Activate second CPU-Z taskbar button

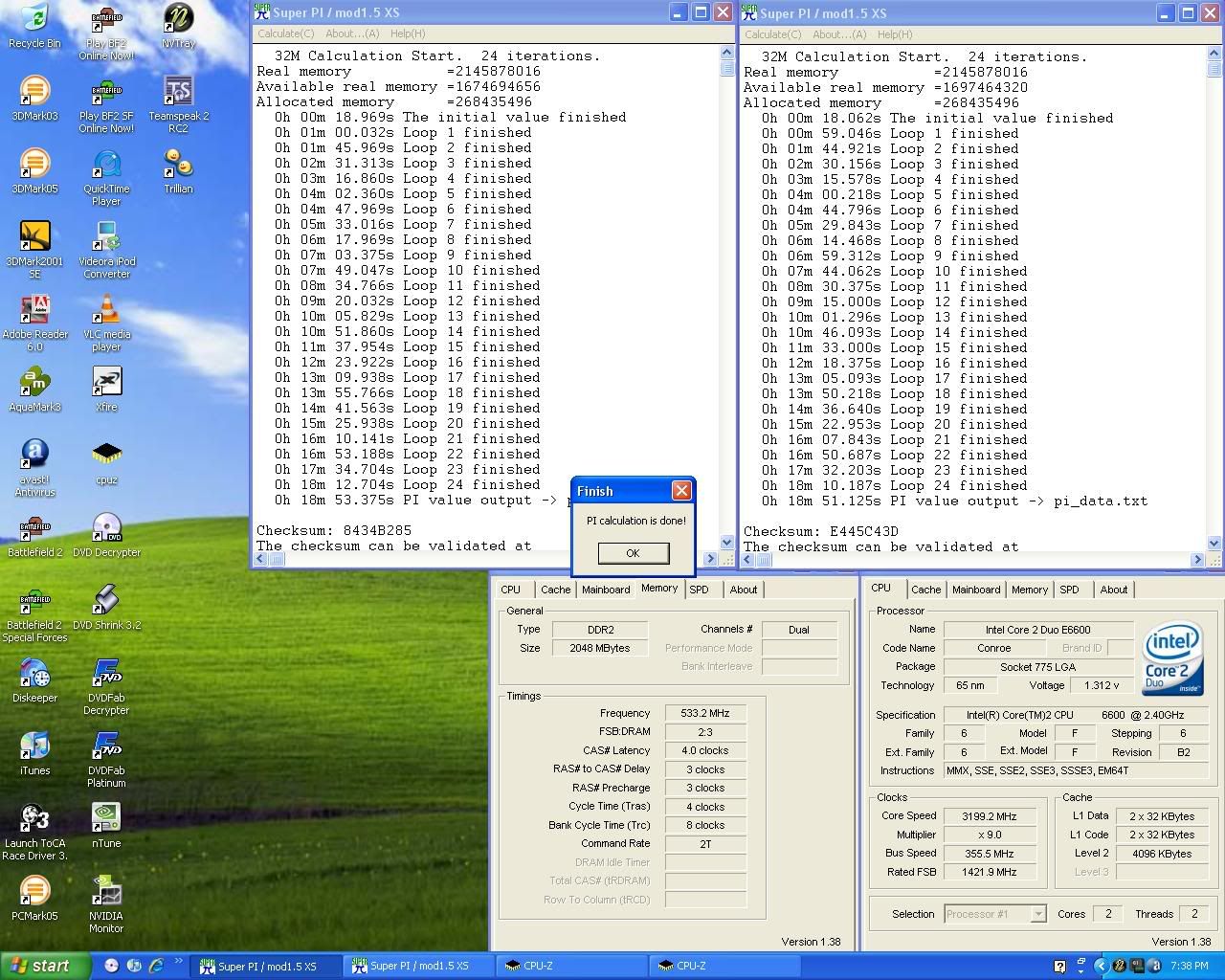coord(724,966)
